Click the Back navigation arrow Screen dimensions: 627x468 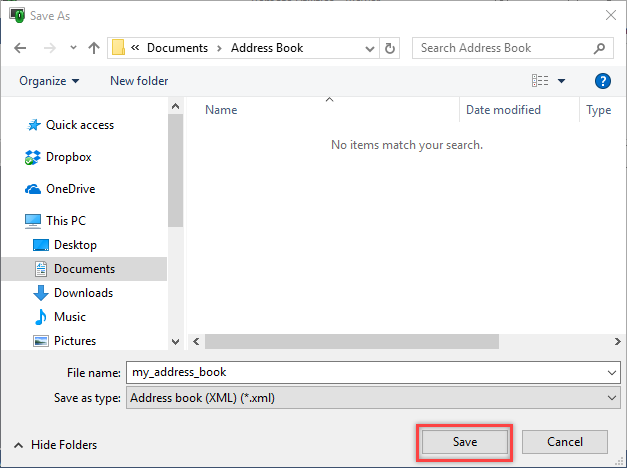21,48
